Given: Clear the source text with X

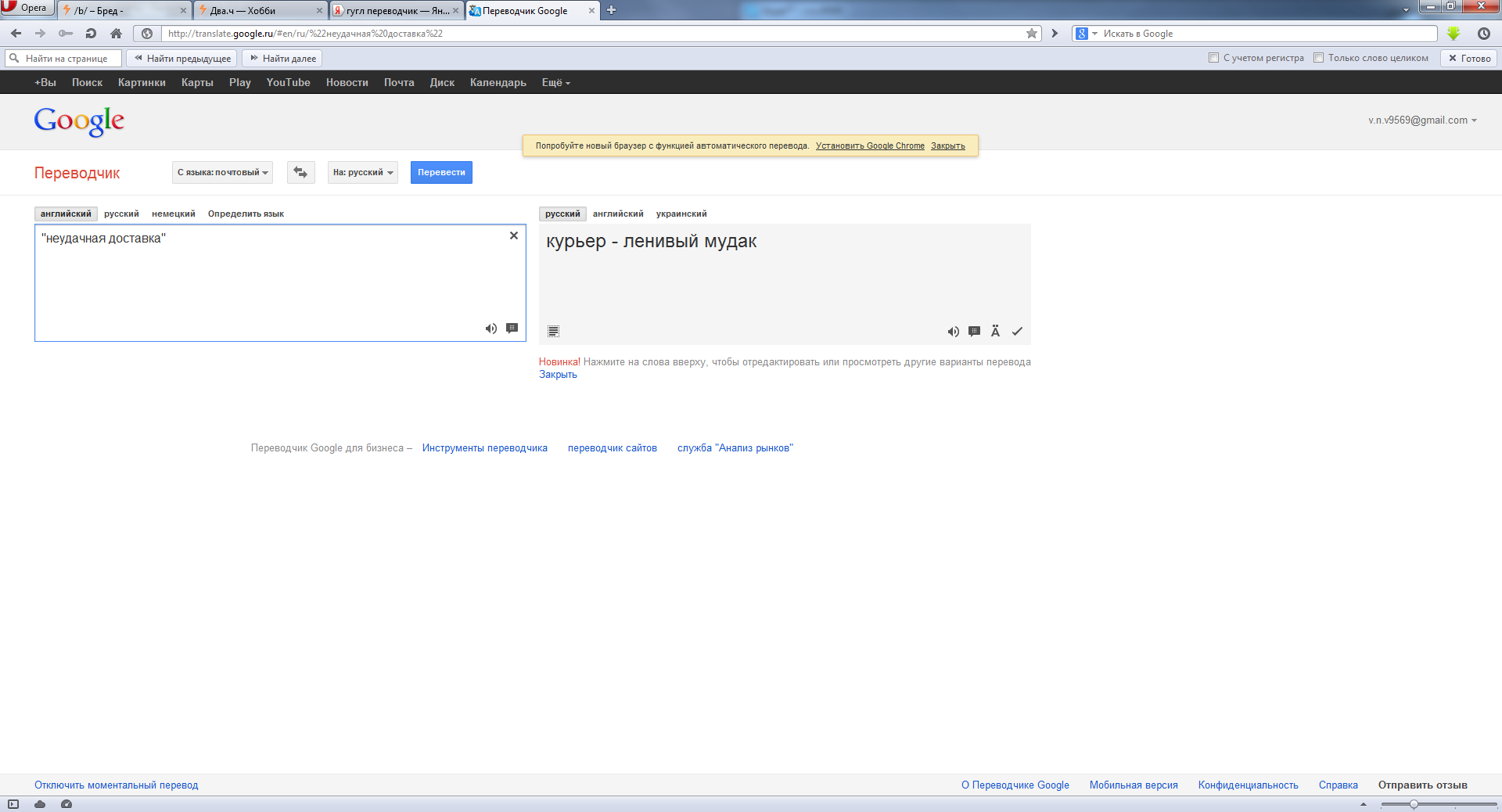Looking at the screenshot, I should (514, 235).
